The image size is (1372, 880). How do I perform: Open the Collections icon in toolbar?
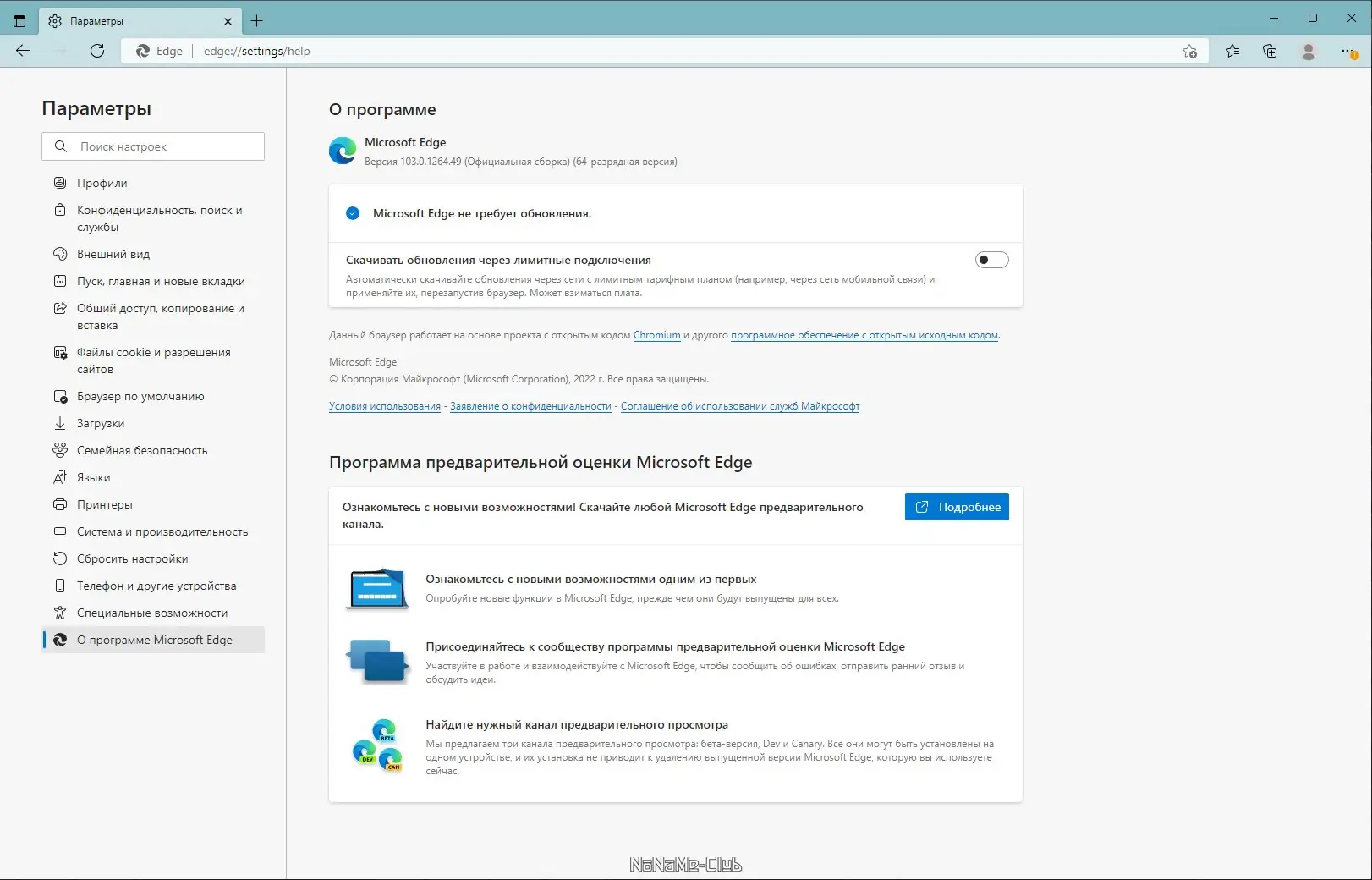[x=1270, y=51]
